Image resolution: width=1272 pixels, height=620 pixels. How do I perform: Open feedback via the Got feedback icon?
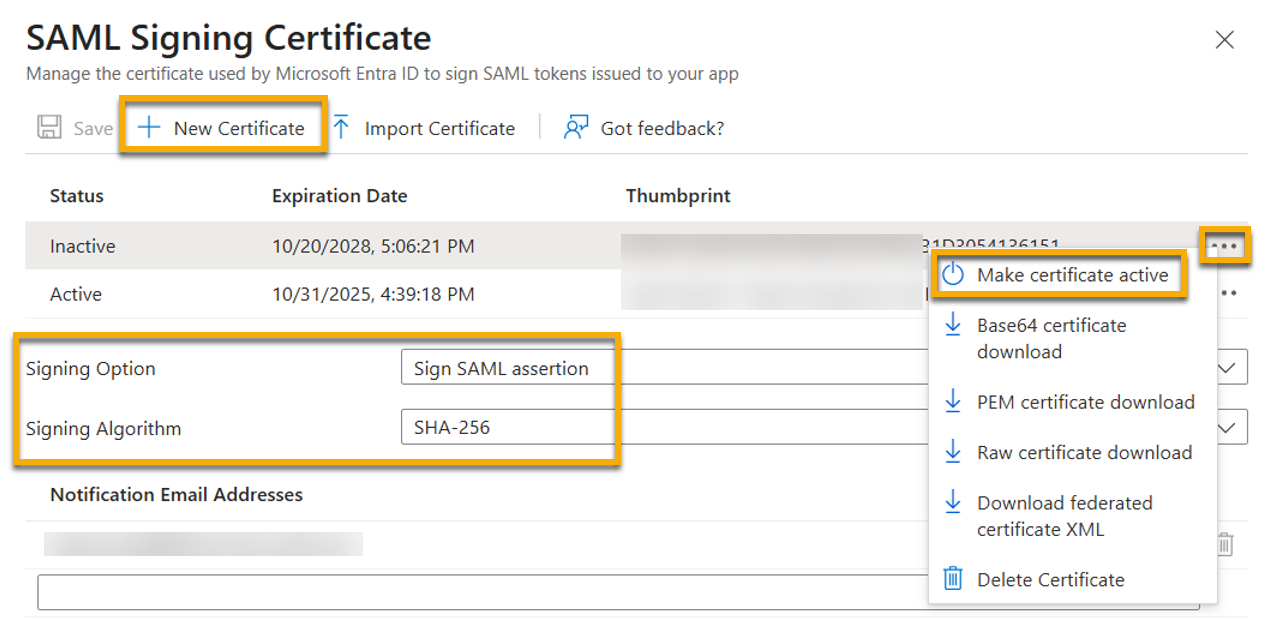574,128
